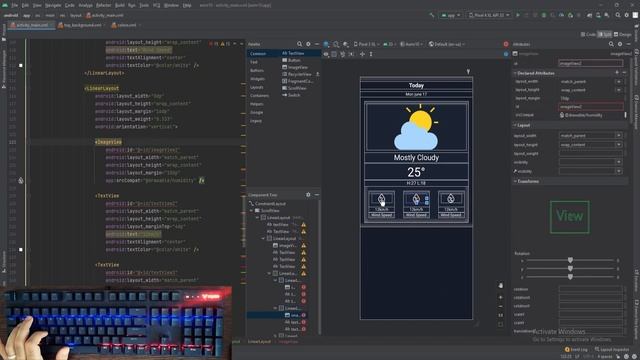640x360 pixels.
Task: Select ConstraintLayout root in Component Tree
Action: click(x=267, y=203)
